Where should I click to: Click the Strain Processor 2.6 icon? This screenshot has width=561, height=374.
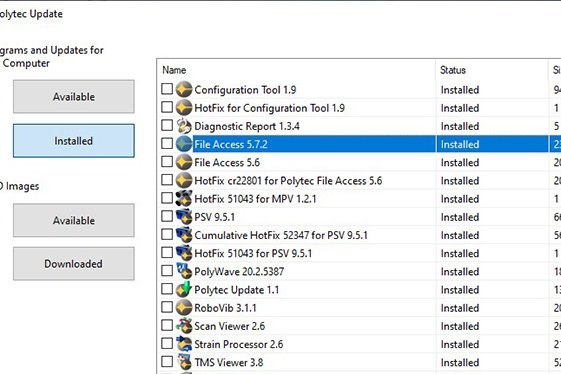(184, 344)
